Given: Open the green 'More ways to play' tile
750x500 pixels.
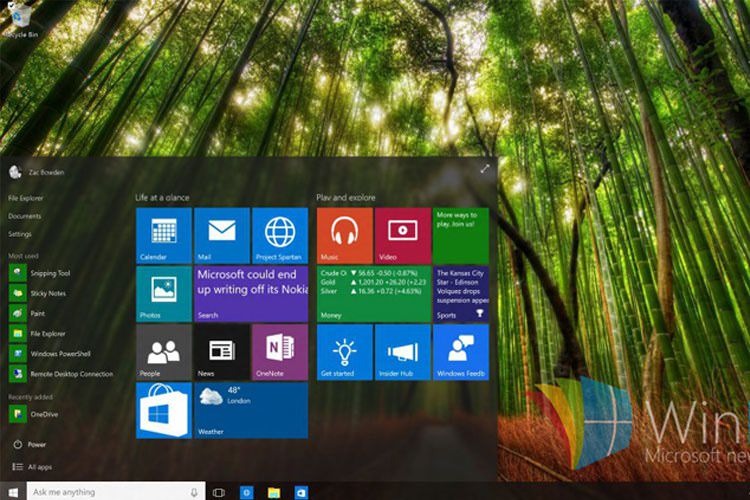Looking at the screenshot, I should (461, 235).
